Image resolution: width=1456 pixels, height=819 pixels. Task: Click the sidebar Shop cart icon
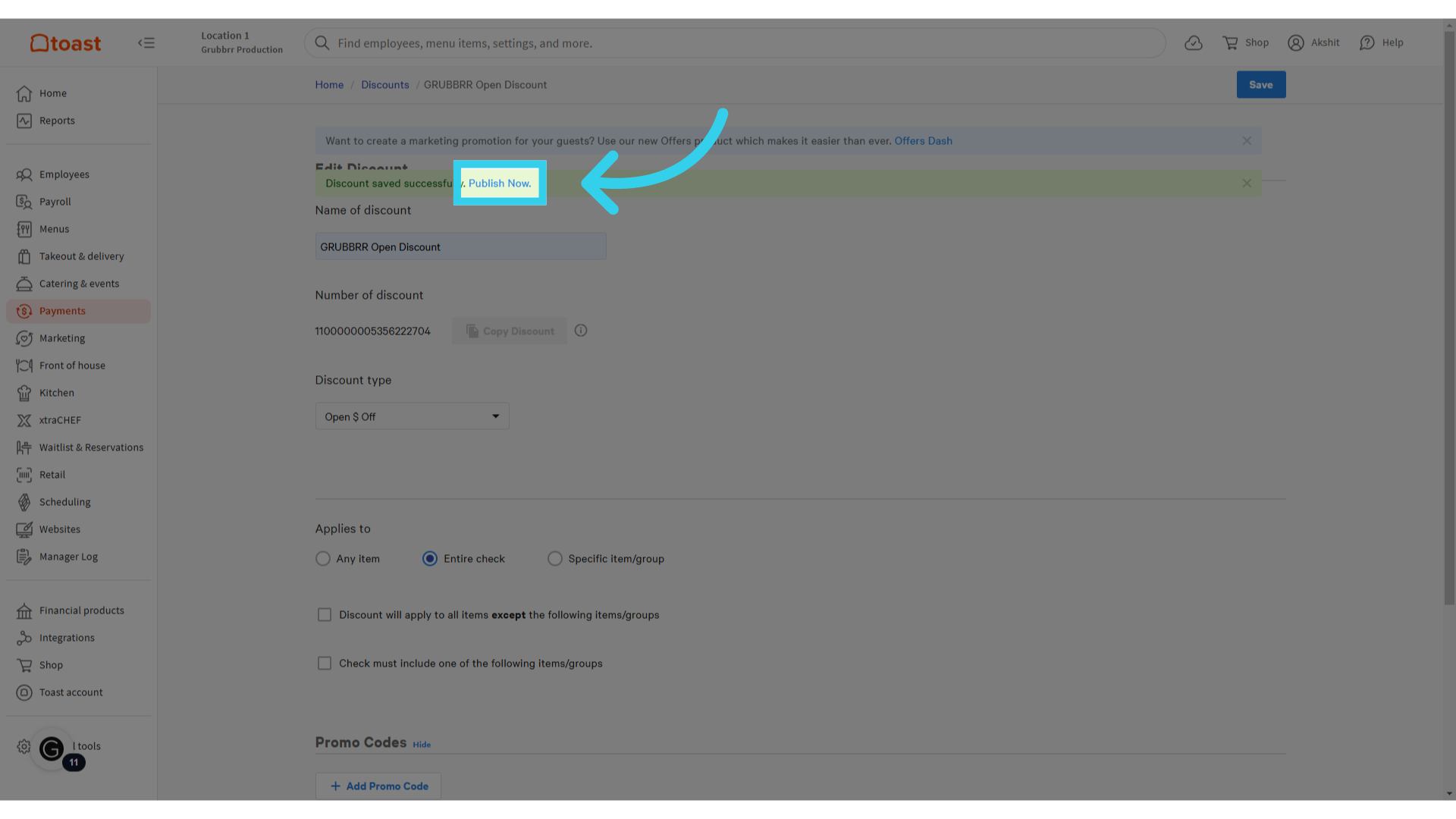pos(24,665)
